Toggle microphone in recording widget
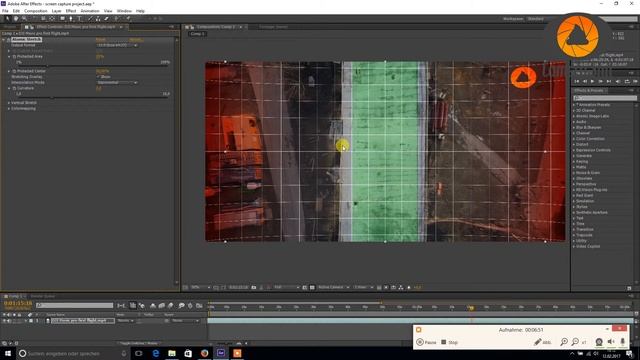 pos(622,342)
